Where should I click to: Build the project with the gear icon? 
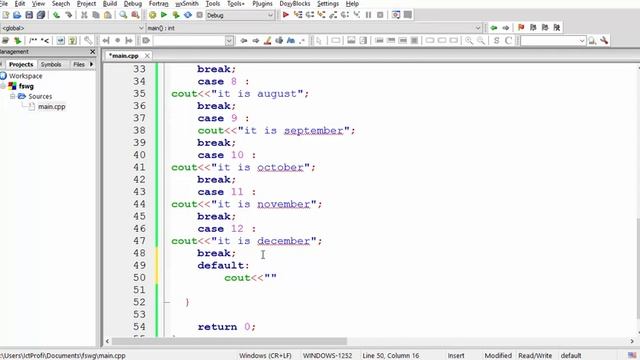click(x=152, y=15)
